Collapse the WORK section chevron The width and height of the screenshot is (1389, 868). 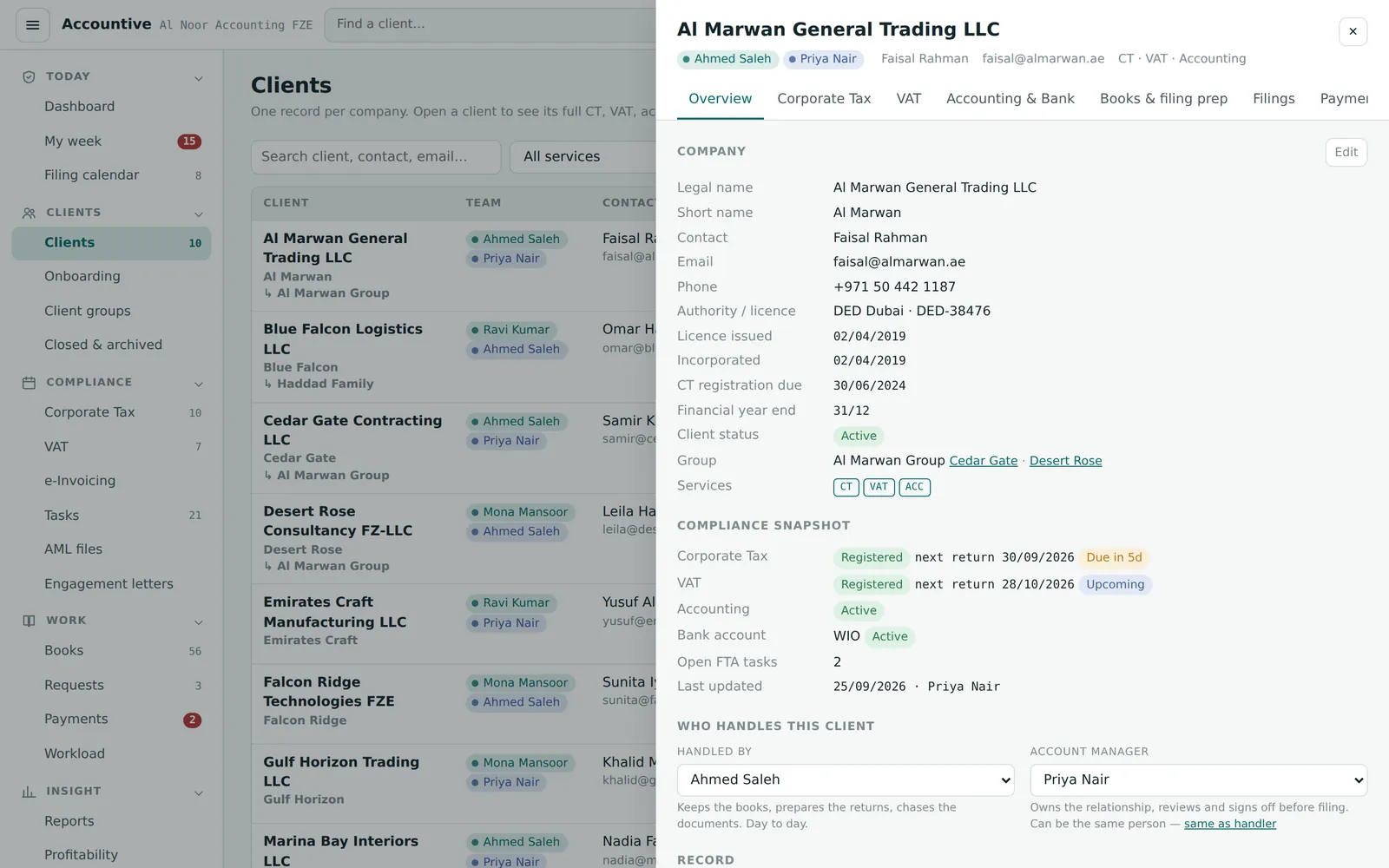199,622
